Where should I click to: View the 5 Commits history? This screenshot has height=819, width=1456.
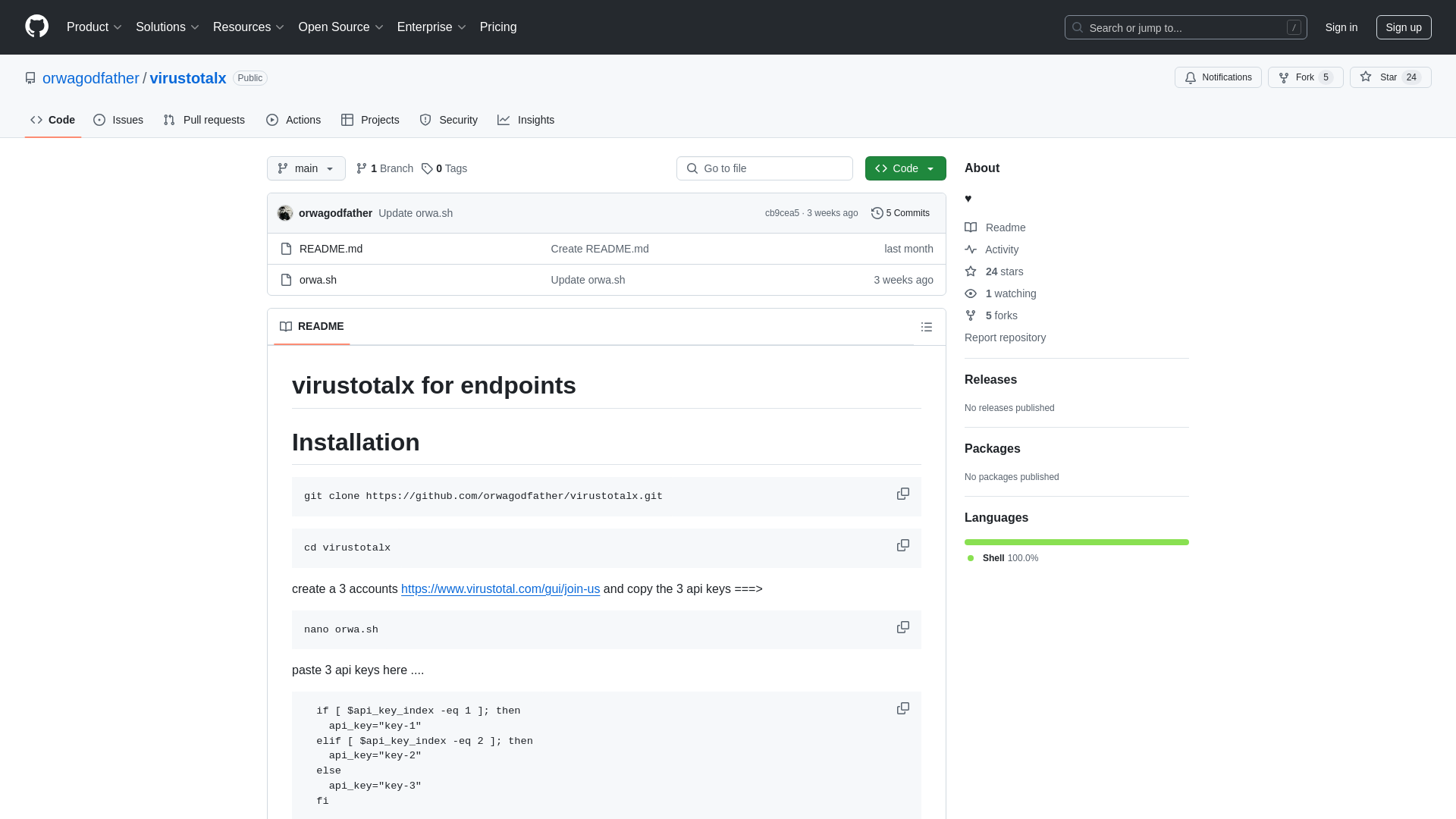pyautogui.click(x=900, y=213)
